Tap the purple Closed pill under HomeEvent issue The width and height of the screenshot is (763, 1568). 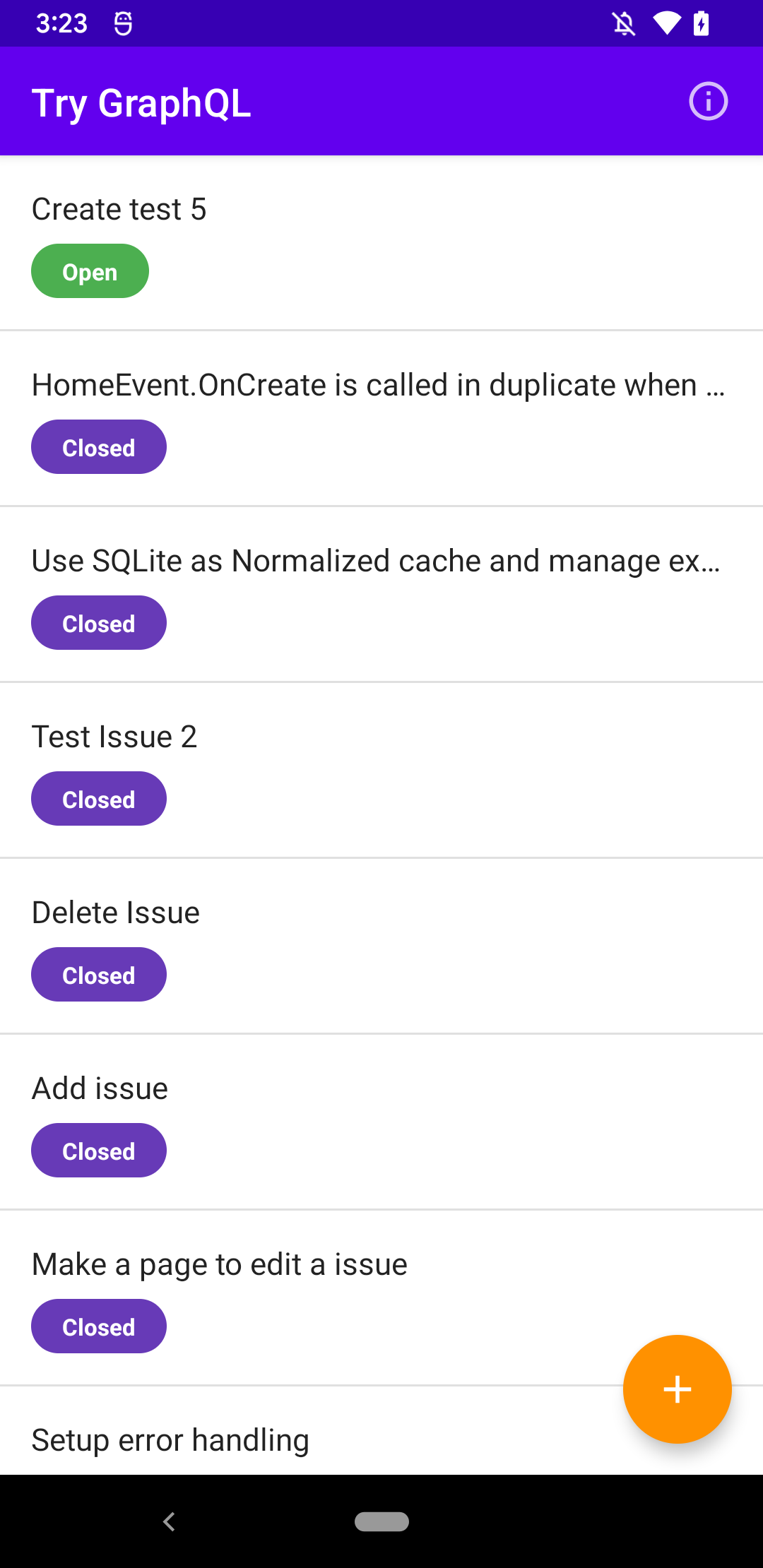tap(98, 446)
